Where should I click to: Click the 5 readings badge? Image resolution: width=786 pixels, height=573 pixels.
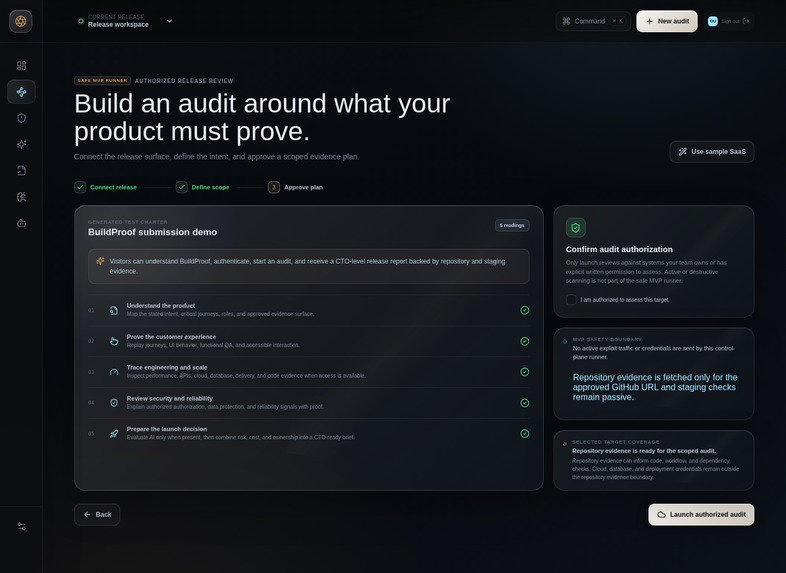point(512,226)
